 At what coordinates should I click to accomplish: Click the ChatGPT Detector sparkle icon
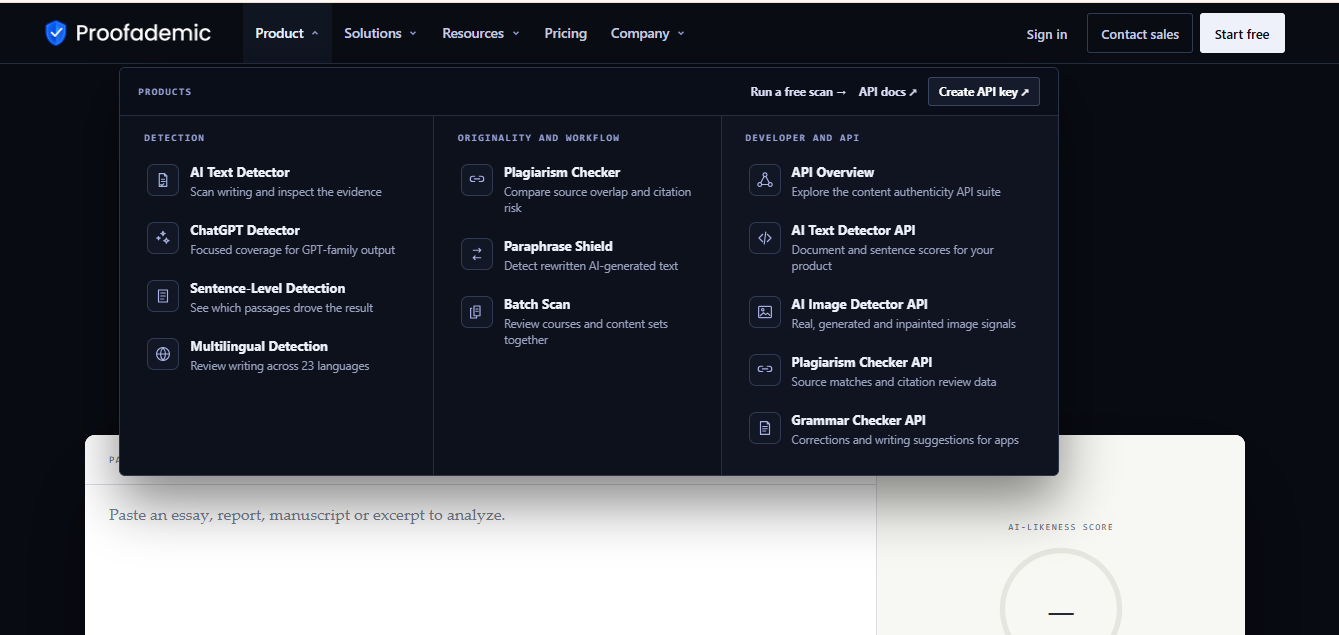[163, 238]
